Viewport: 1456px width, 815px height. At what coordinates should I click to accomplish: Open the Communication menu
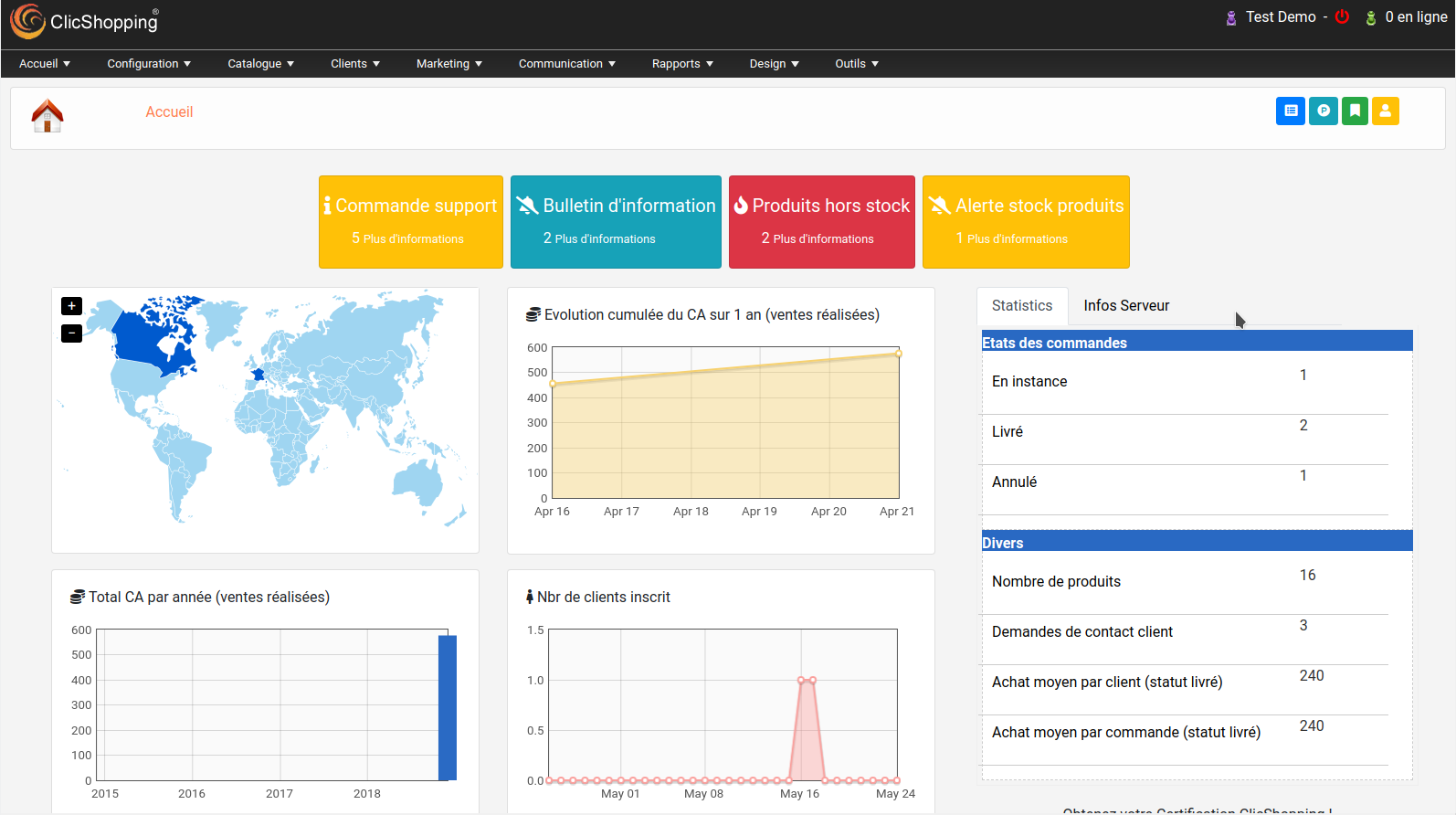(x=567, y=64)
